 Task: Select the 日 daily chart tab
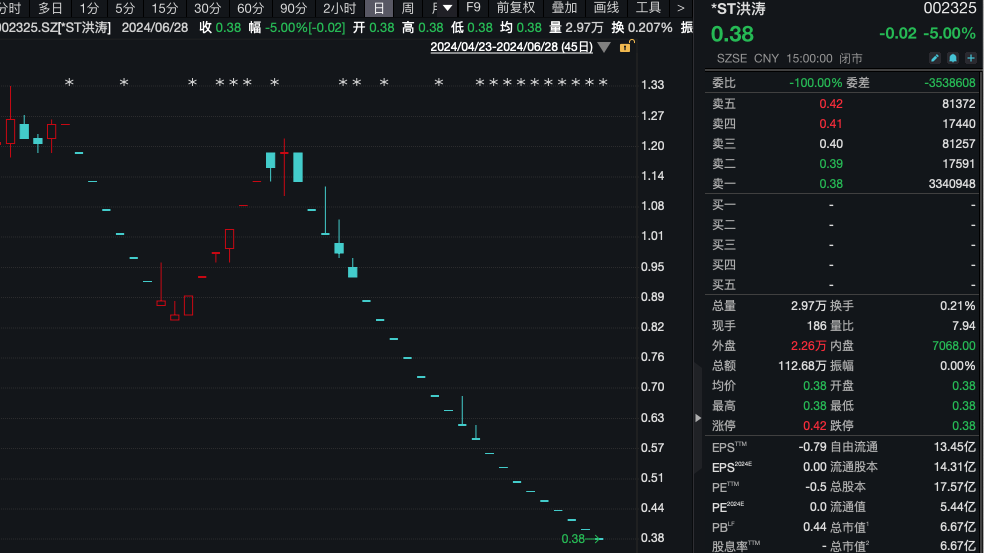point(378,8)
